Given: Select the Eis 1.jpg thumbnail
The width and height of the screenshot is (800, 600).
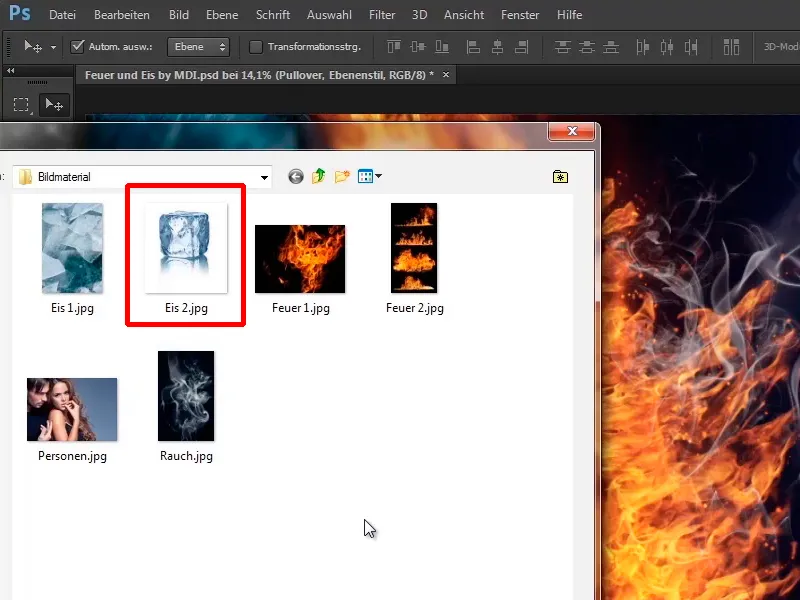Looking at the screenshot, I should pos(72,248).
